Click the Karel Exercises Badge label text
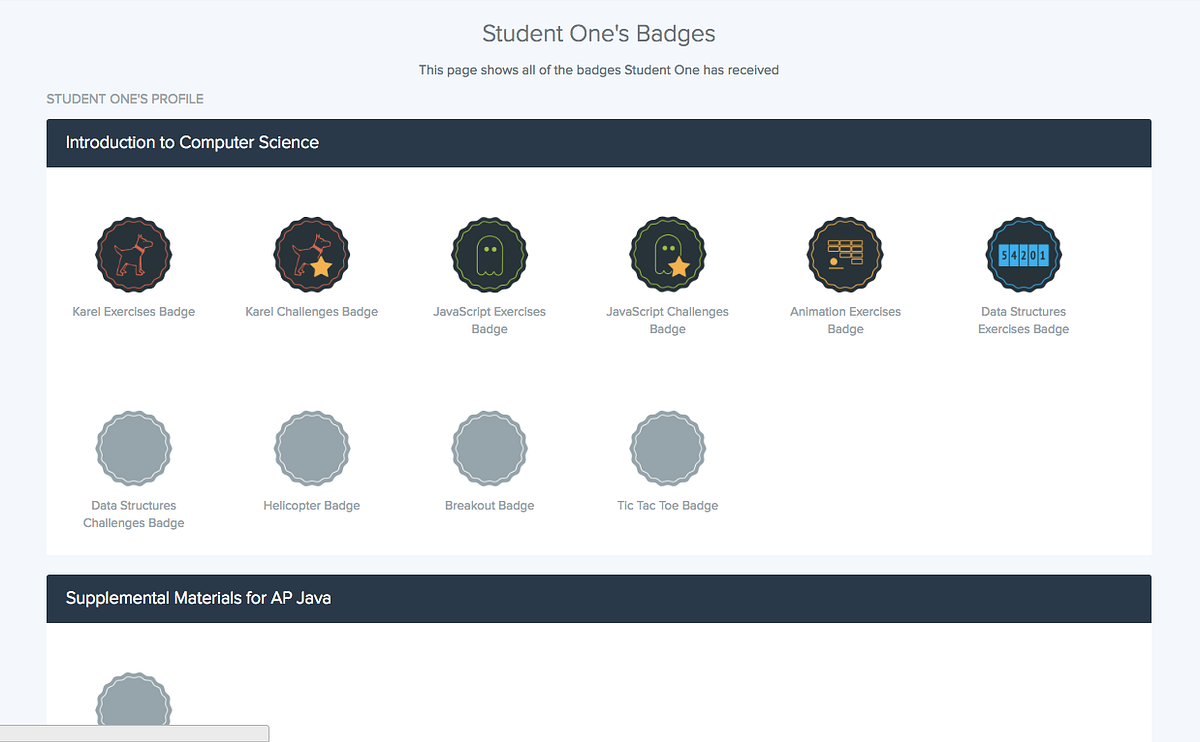 (x=133, y=311)
